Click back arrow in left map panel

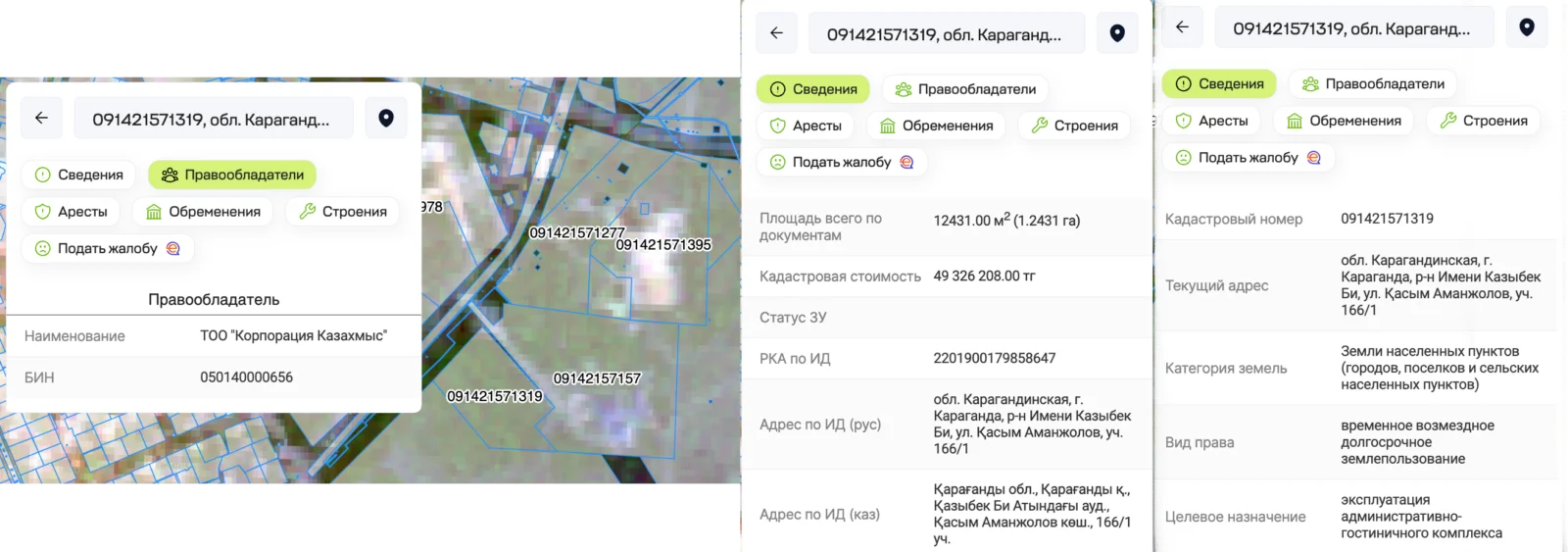point(41,118)
